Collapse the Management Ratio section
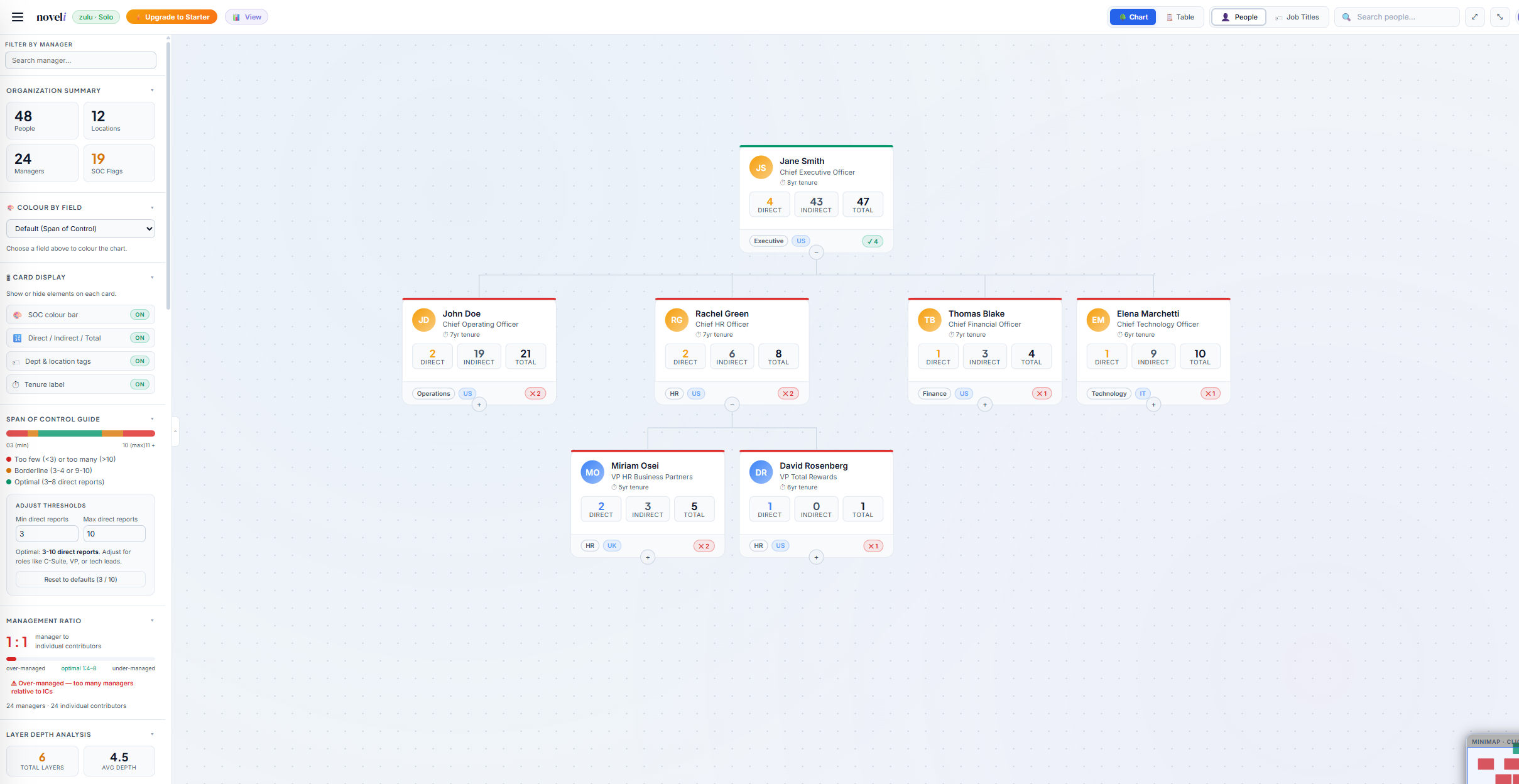Viewport: 1519px width, 784px height. point(152,621)
